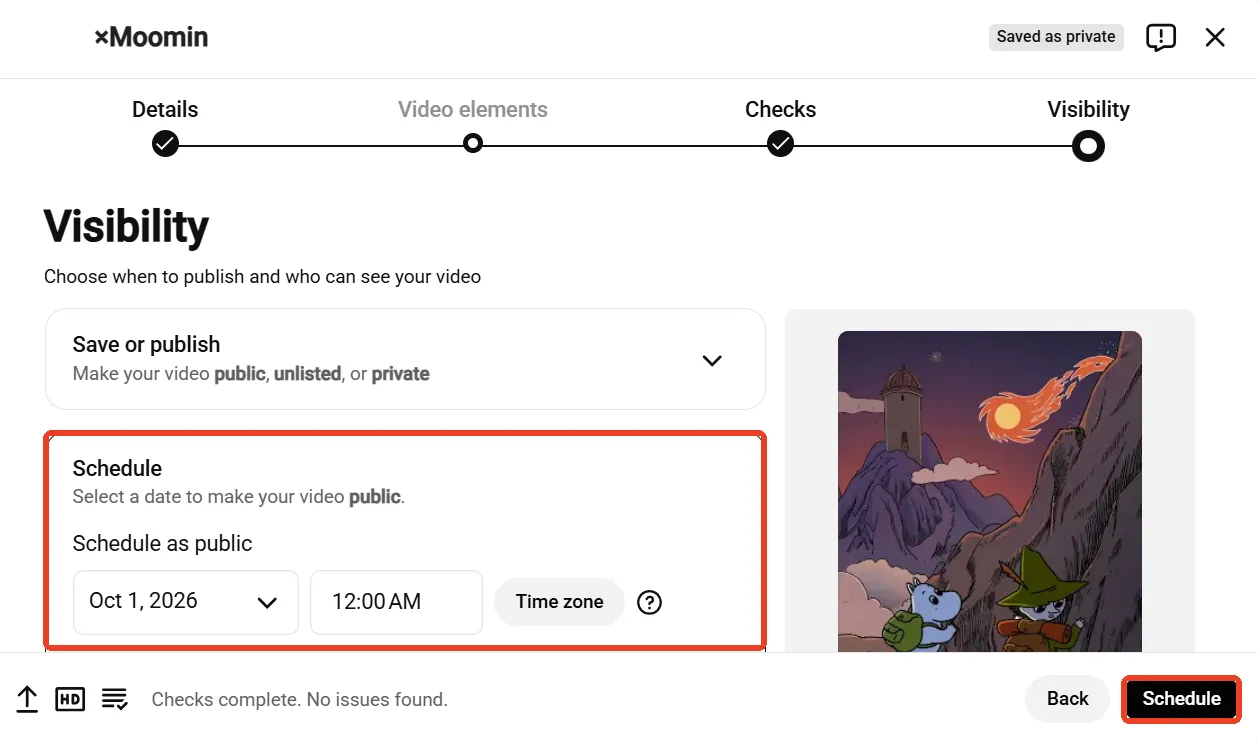Click the HD processing icon
The width and height of the screenshot is (1257, 742).
pyautogui.click(x=70, y=699)
